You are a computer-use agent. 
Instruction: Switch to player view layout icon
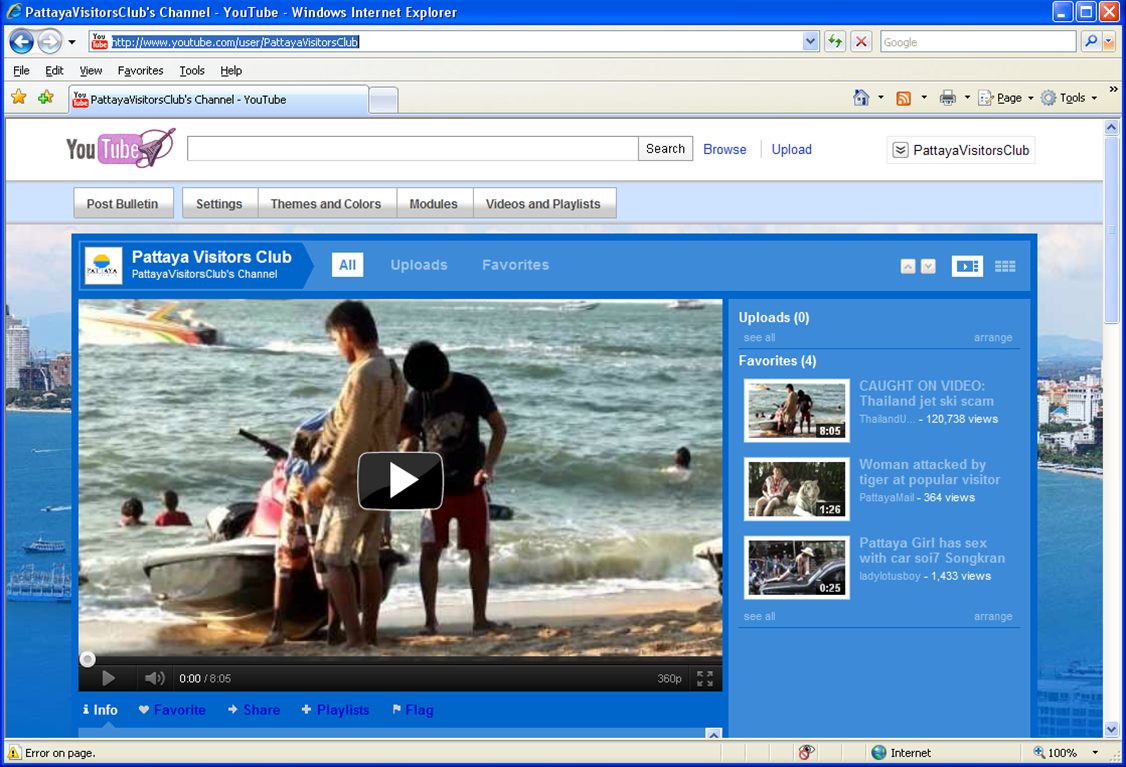click(x=967, y=266)
